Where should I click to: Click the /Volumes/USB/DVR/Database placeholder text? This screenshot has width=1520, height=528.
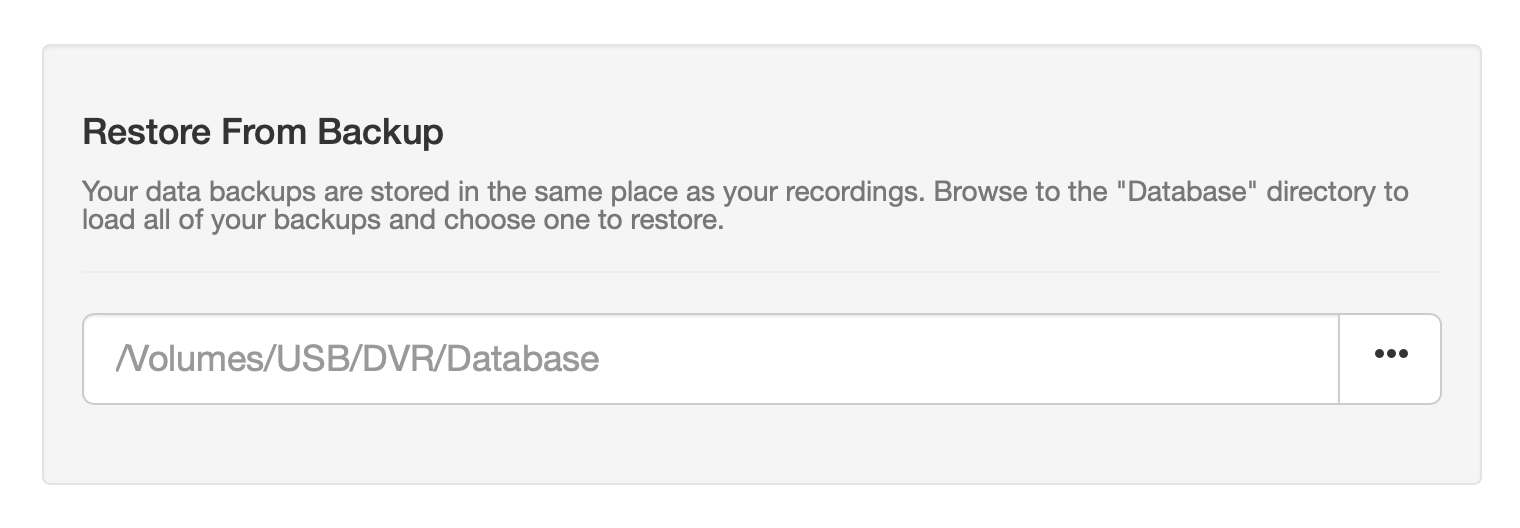pos(358,359)
